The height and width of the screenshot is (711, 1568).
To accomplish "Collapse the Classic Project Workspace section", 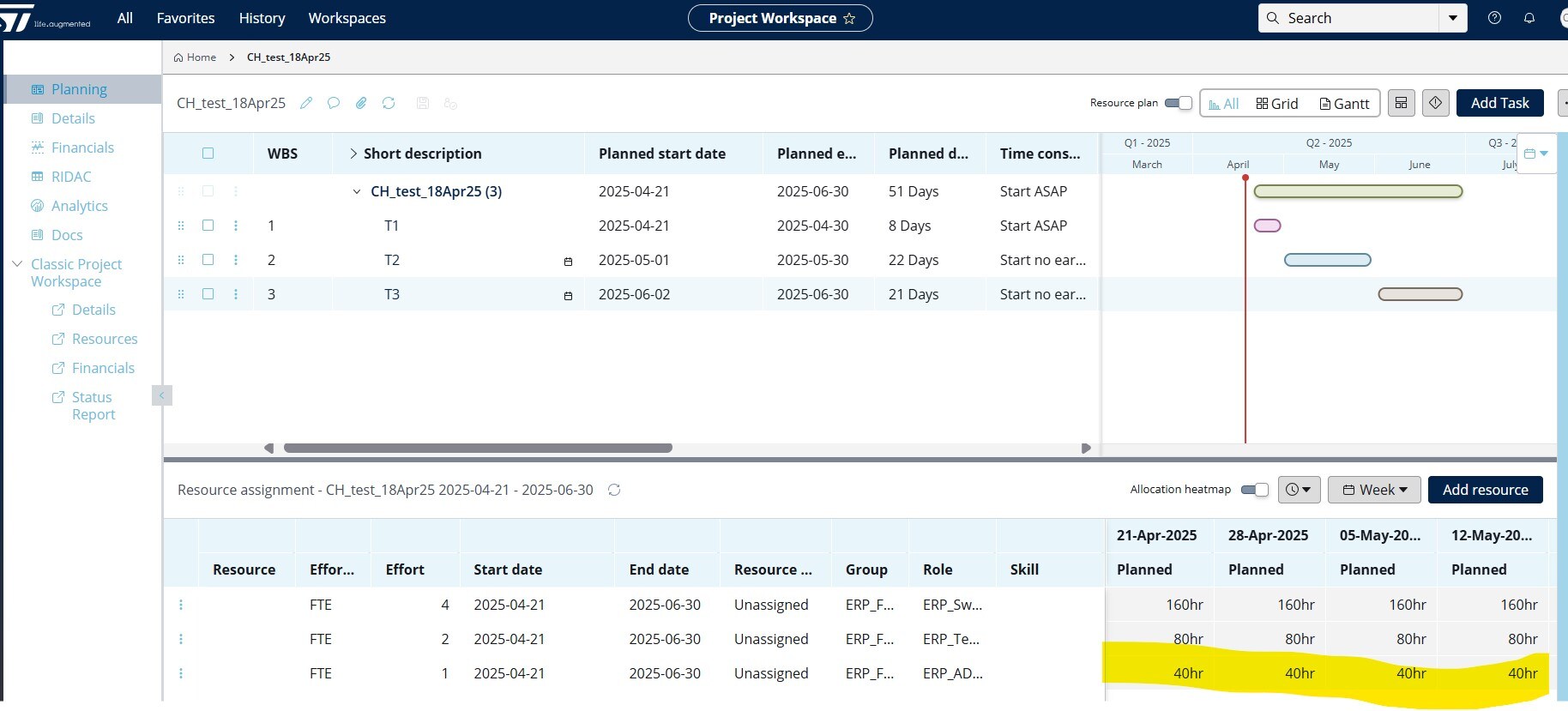I will 17,264.
